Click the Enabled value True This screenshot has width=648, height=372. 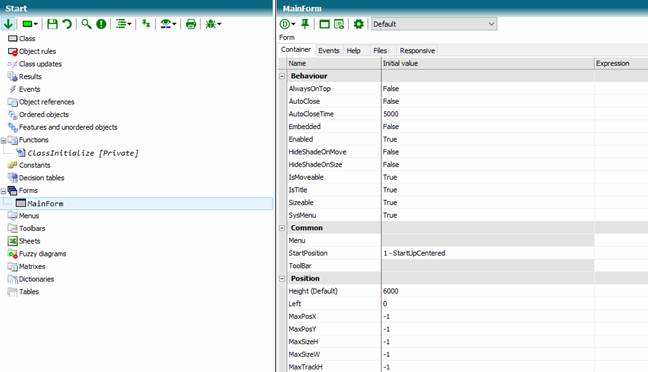390,139
